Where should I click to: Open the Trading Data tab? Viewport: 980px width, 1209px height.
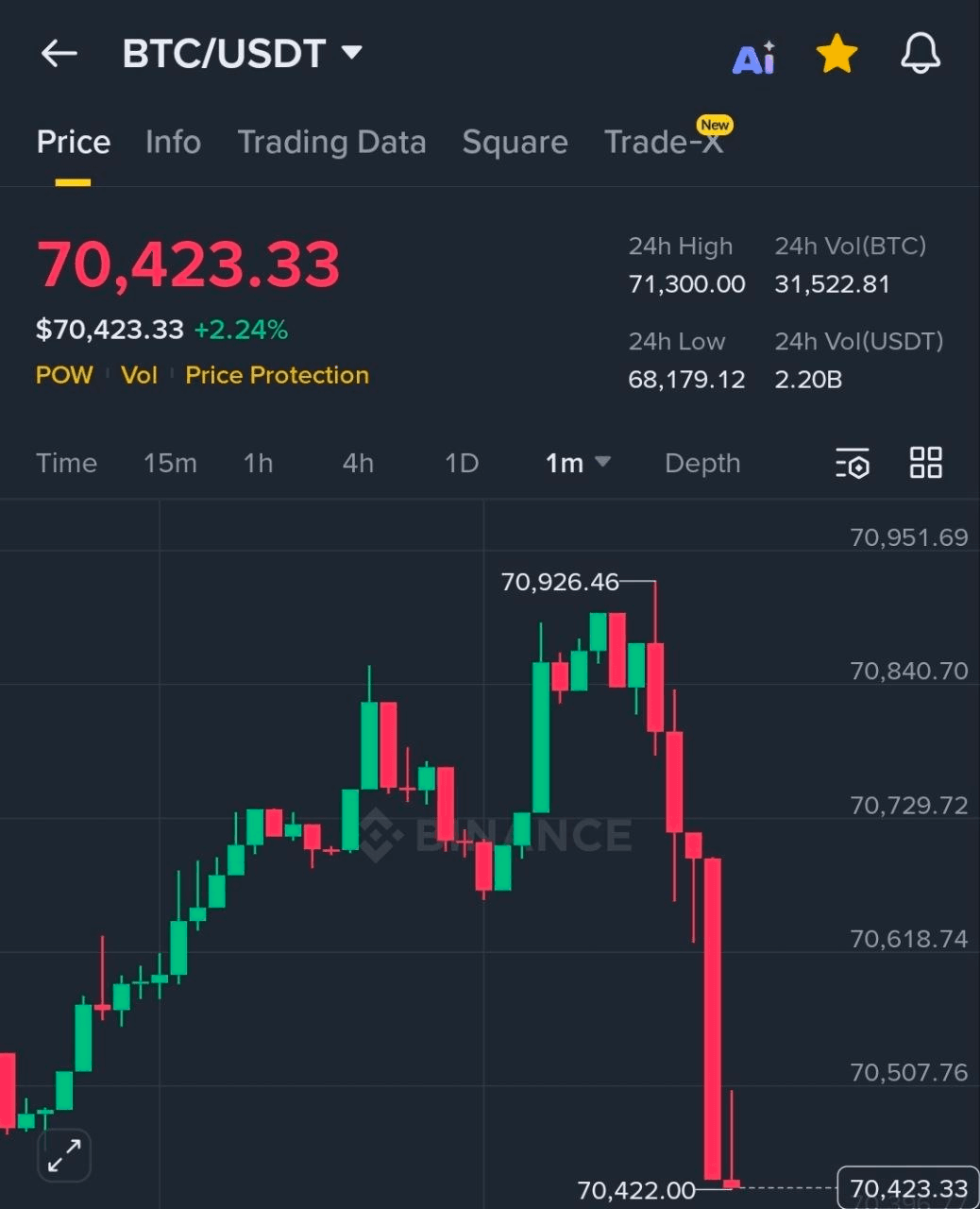point(331,143)
